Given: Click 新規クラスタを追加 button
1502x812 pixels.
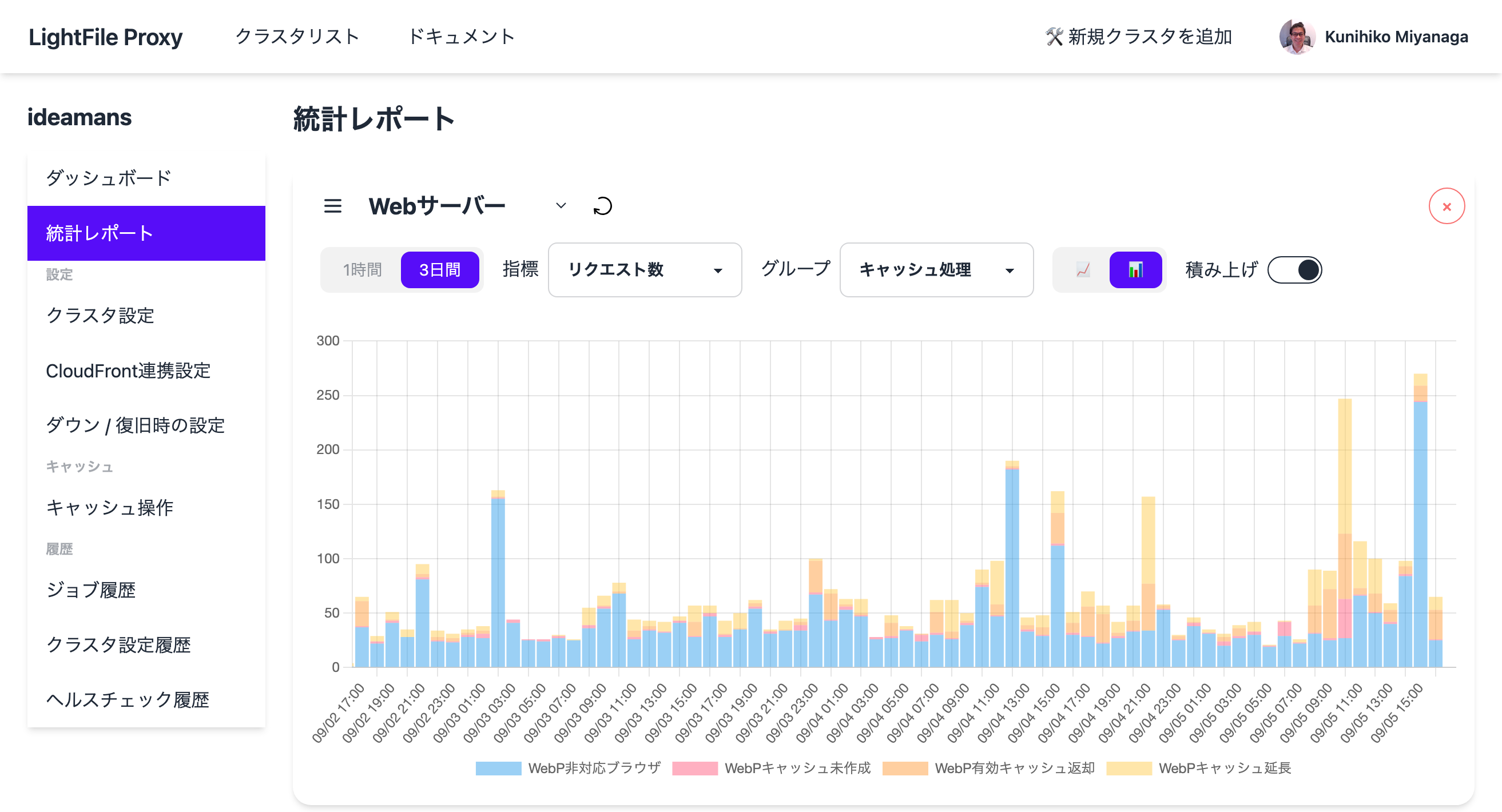Looking at the screenshot, I should point(1138,37).
